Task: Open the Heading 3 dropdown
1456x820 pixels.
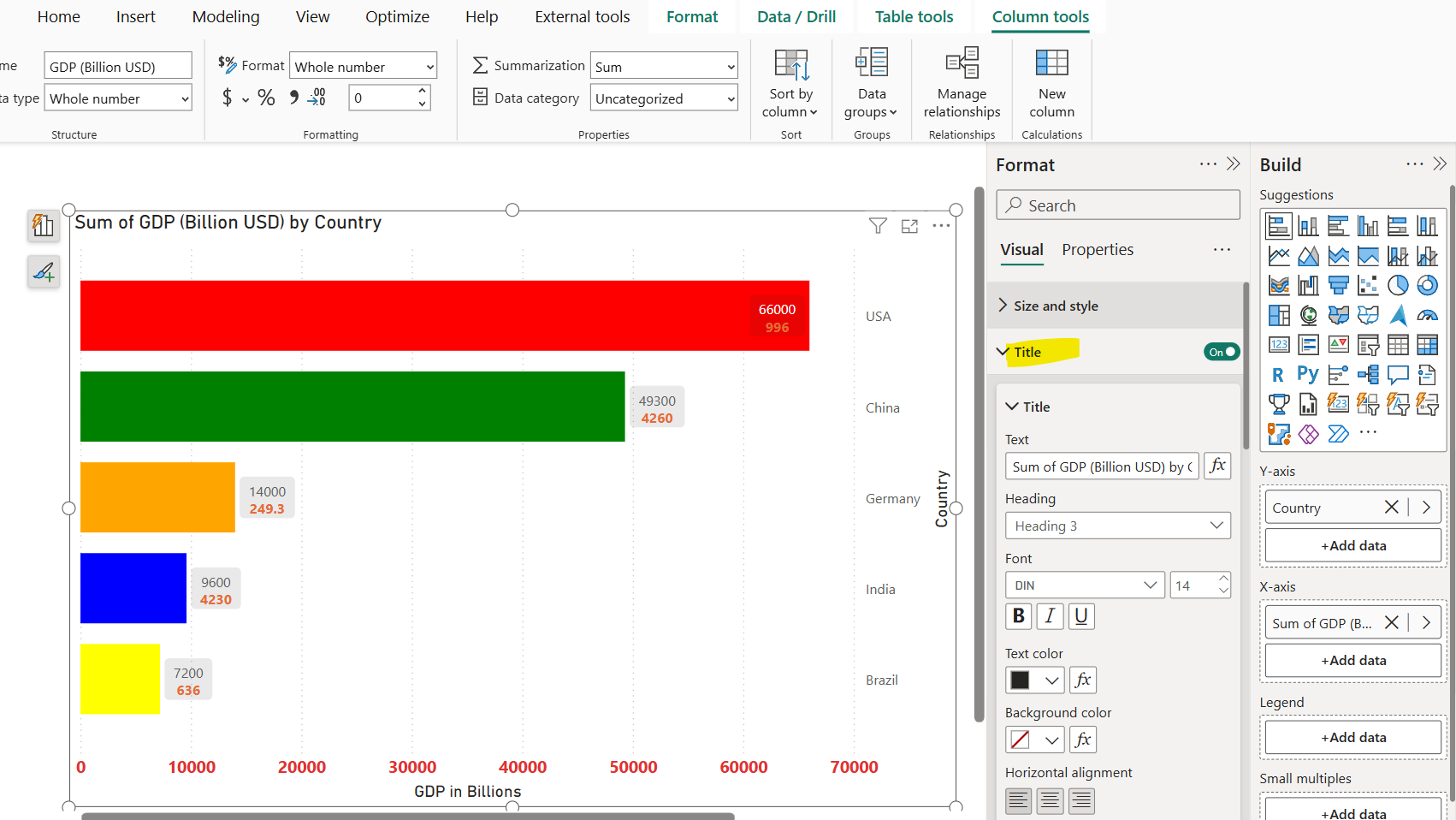Action: tap(1117, 525)
